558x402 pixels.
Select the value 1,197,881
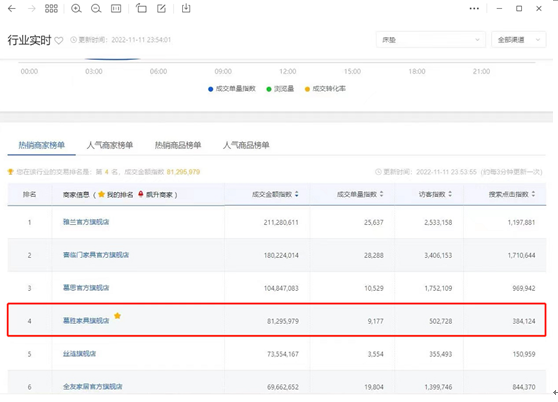(x=521, y=222)
